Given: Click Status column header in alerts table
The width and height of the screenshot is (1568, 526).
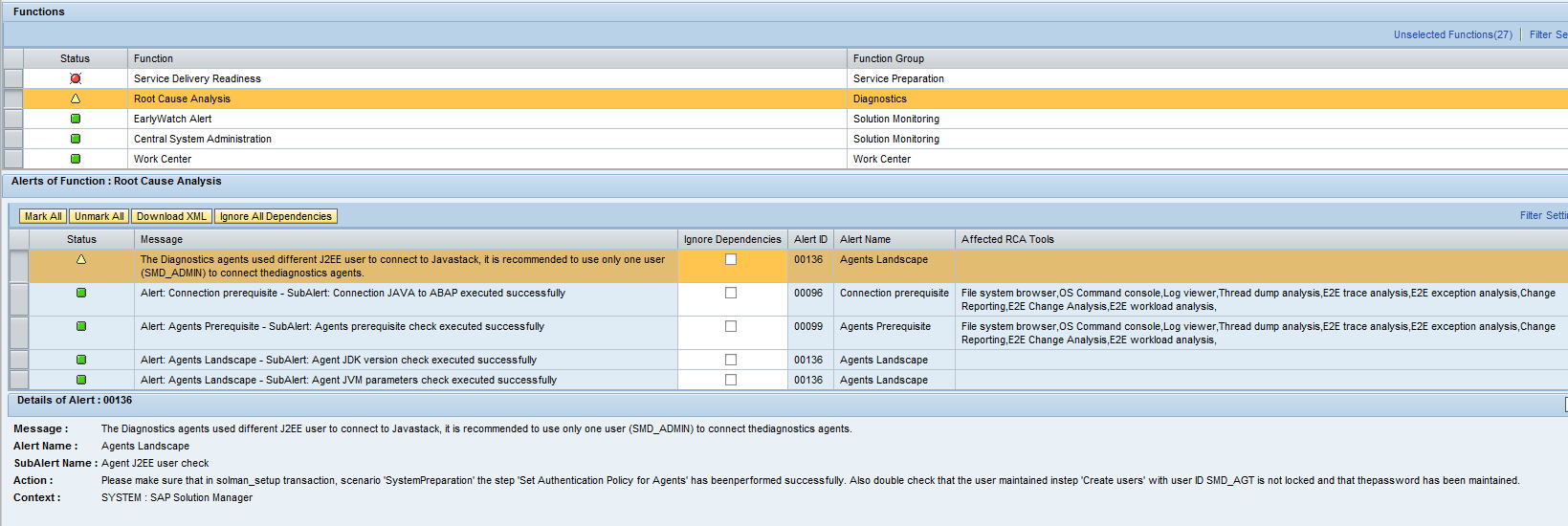Looking at the screenshot, I should click(81, 239).
